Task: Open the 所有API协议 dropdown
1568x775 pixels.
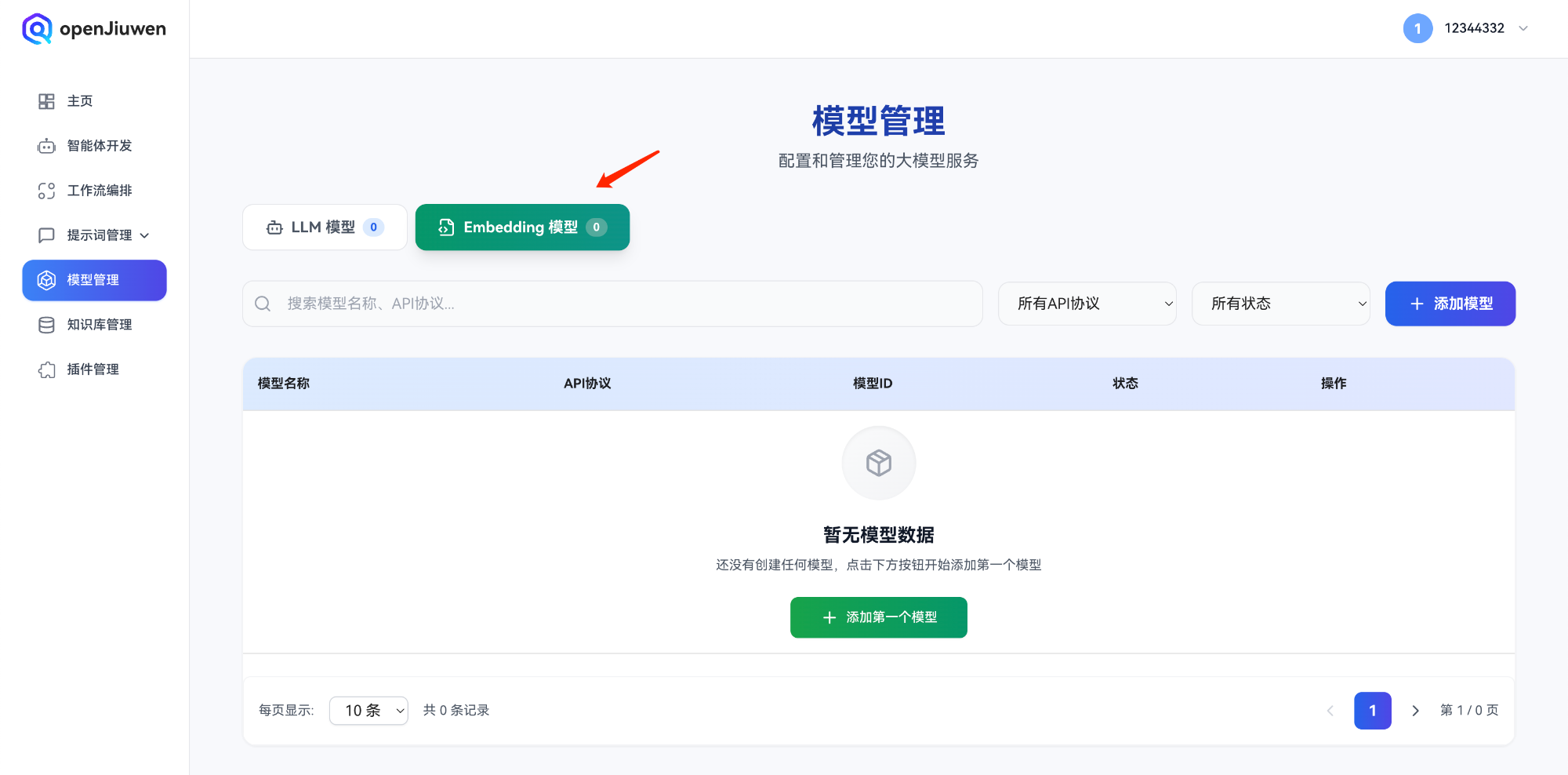Action: [x=1087, y=304]
